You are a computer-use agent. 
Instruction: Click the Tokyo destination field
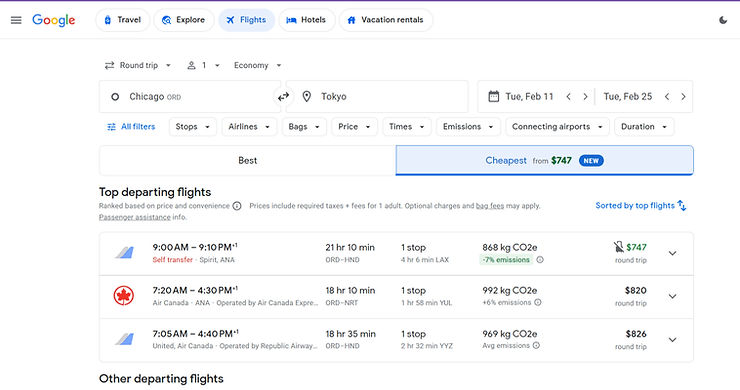point(377,97)
